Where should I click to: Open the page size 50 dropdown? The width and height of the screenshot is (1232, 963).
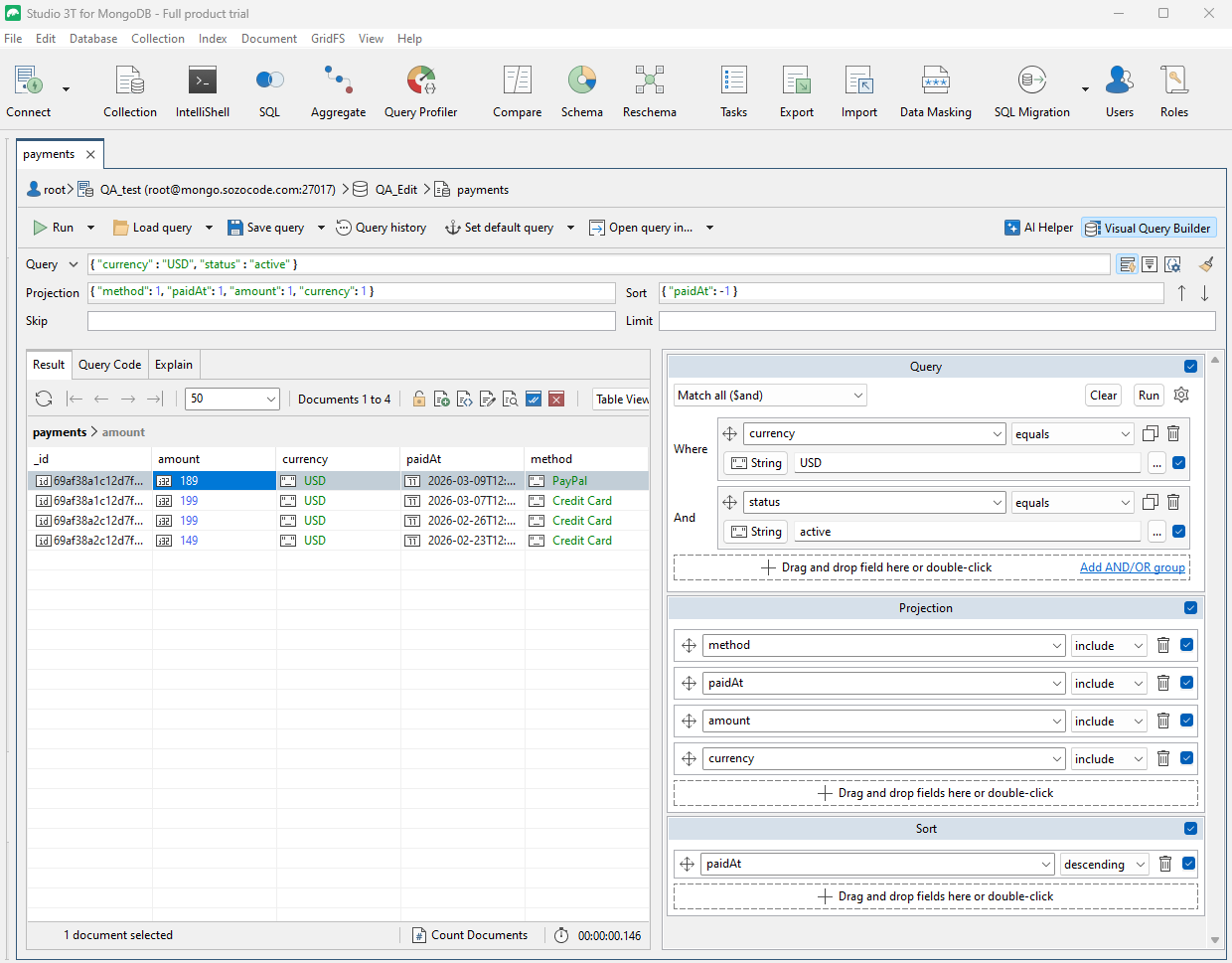232,399
